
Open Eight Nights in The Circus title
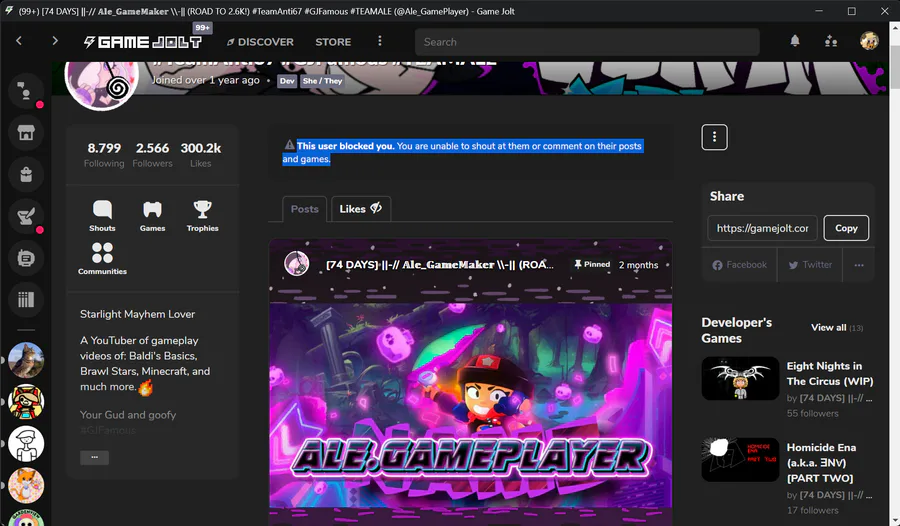pyautogui.click(x=829, y=373)
